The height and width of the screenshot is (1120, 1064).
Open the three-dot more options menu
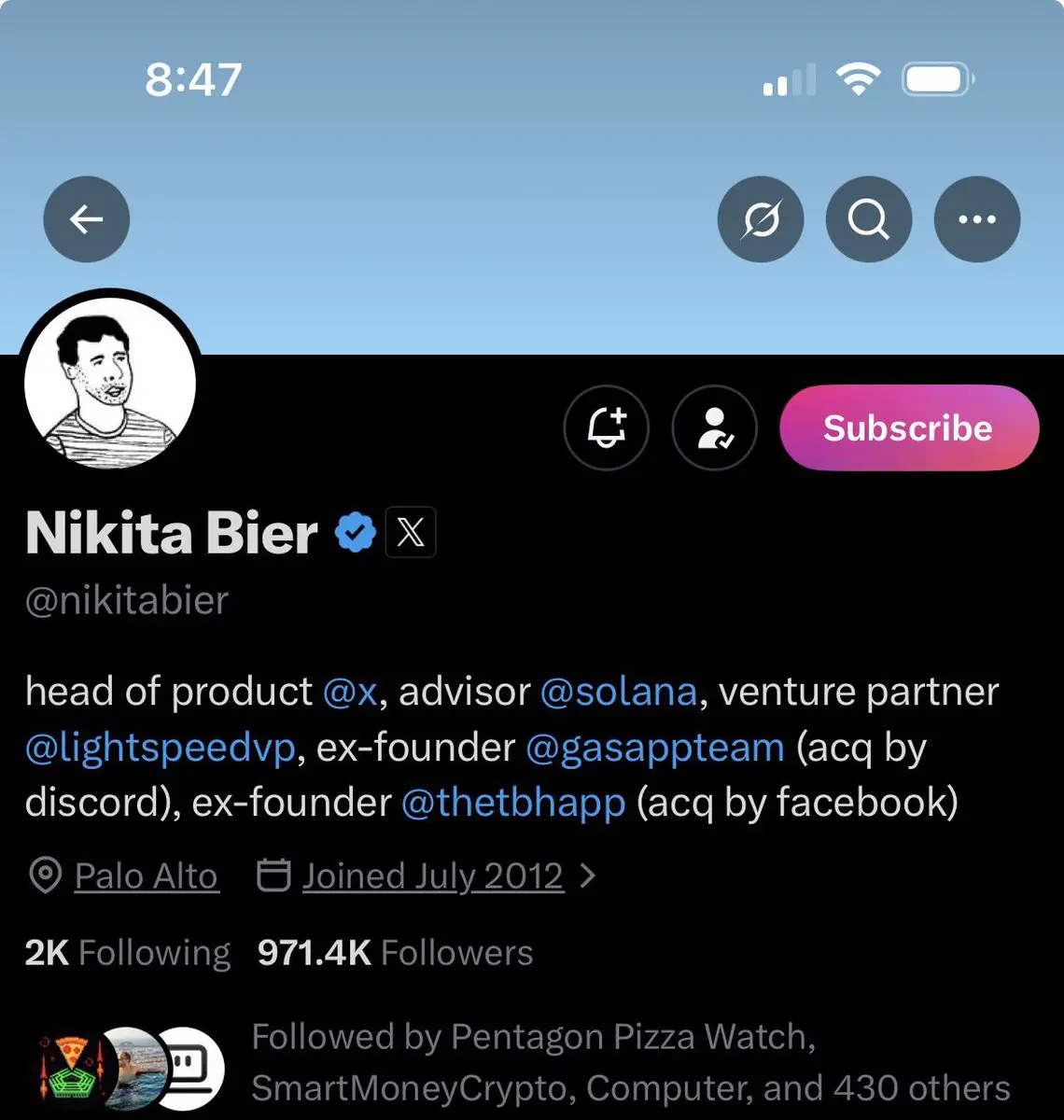point(976,219)
